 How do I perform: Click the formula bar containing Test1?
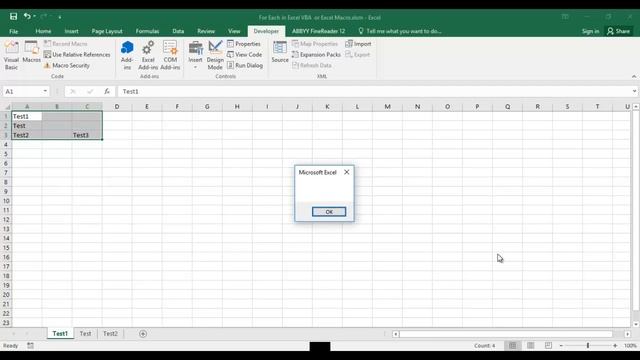(373, 91)
